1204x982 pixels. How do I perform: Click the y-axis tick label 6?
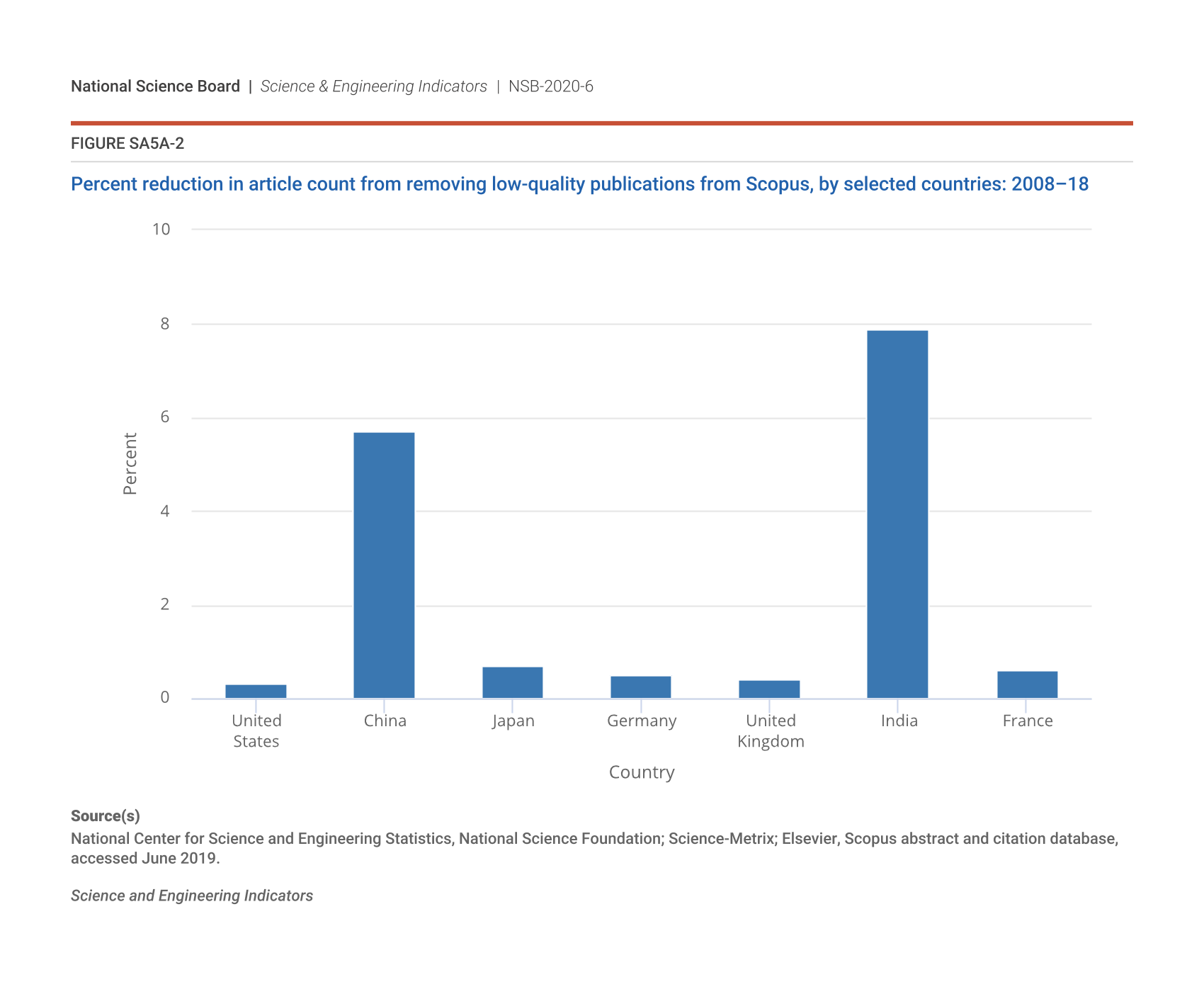[165, 417]
